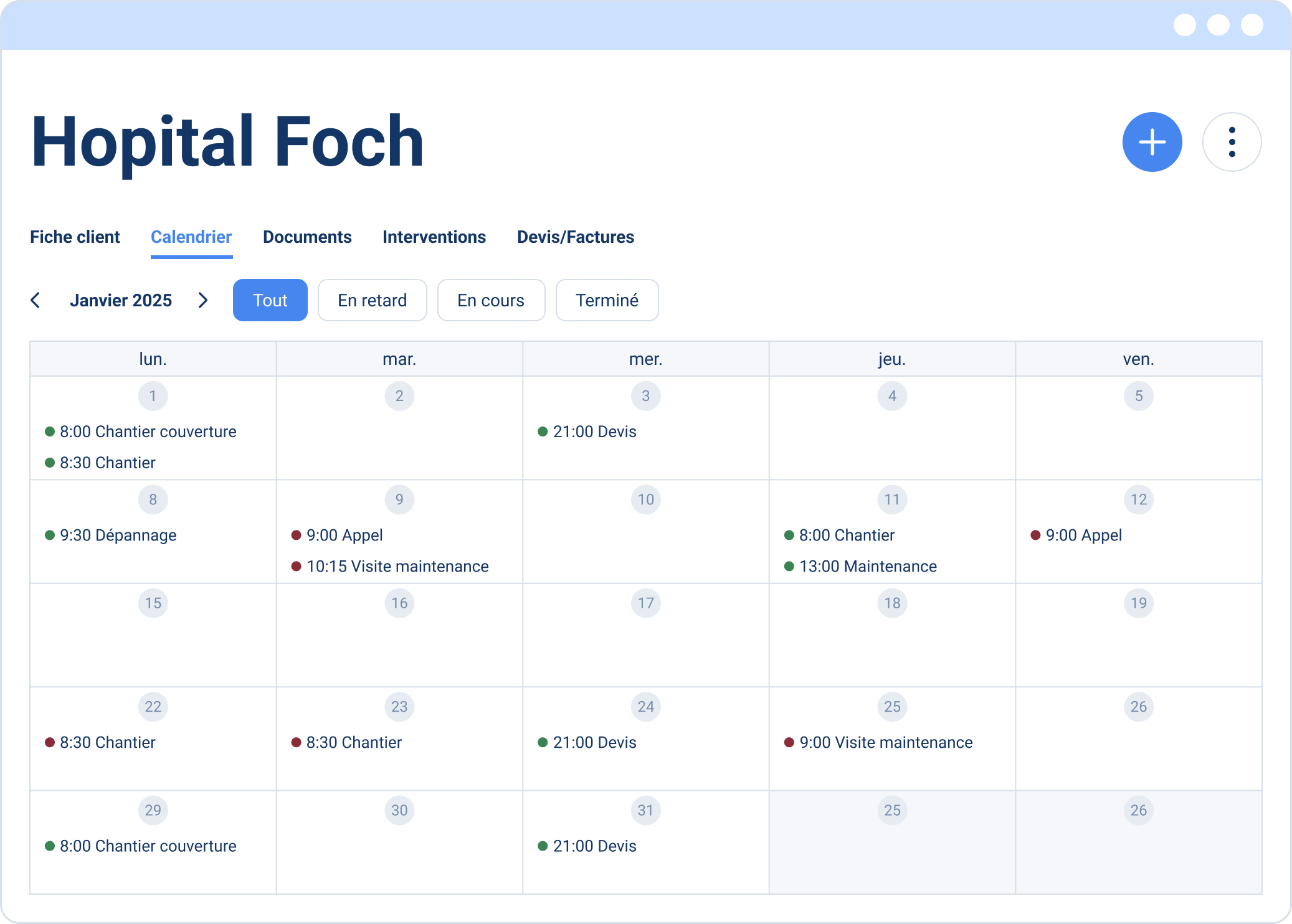The width and height of the screenshot is (1292, 924).
Task: Select day 23 in the calendar
Action: pyautogui.click(x=399, y=707)
